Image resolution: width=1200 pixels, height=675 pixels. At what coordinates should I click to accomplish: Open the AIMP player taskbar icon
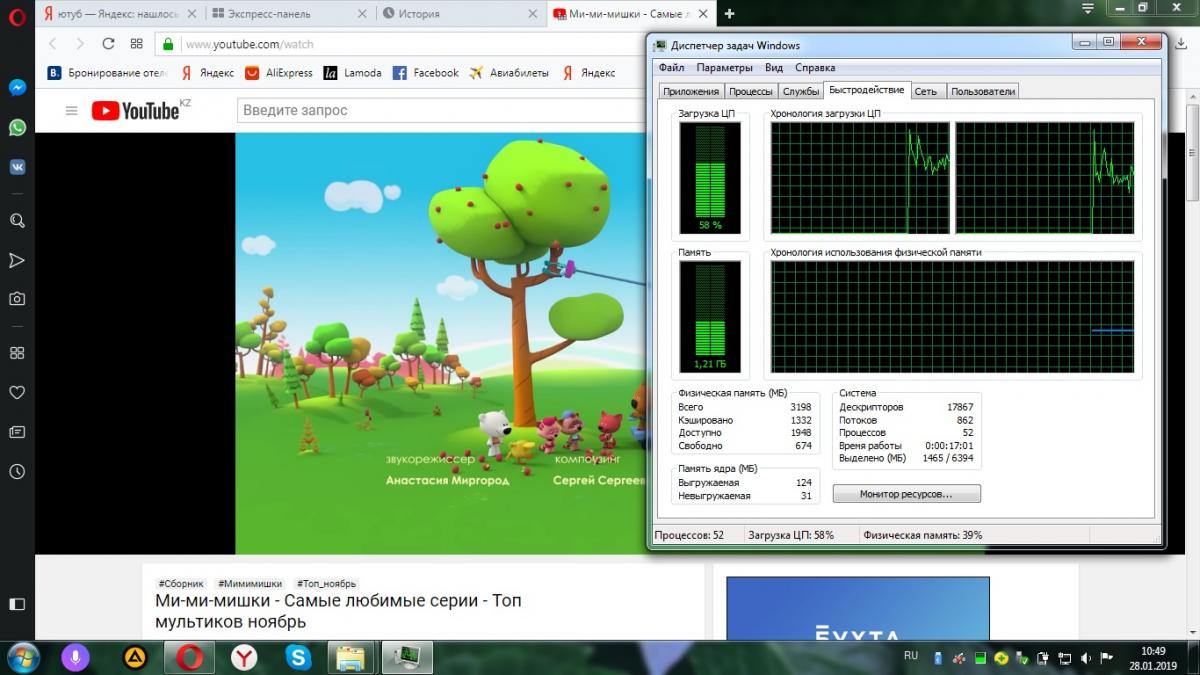pyautogui.click(x=132, y=657)
